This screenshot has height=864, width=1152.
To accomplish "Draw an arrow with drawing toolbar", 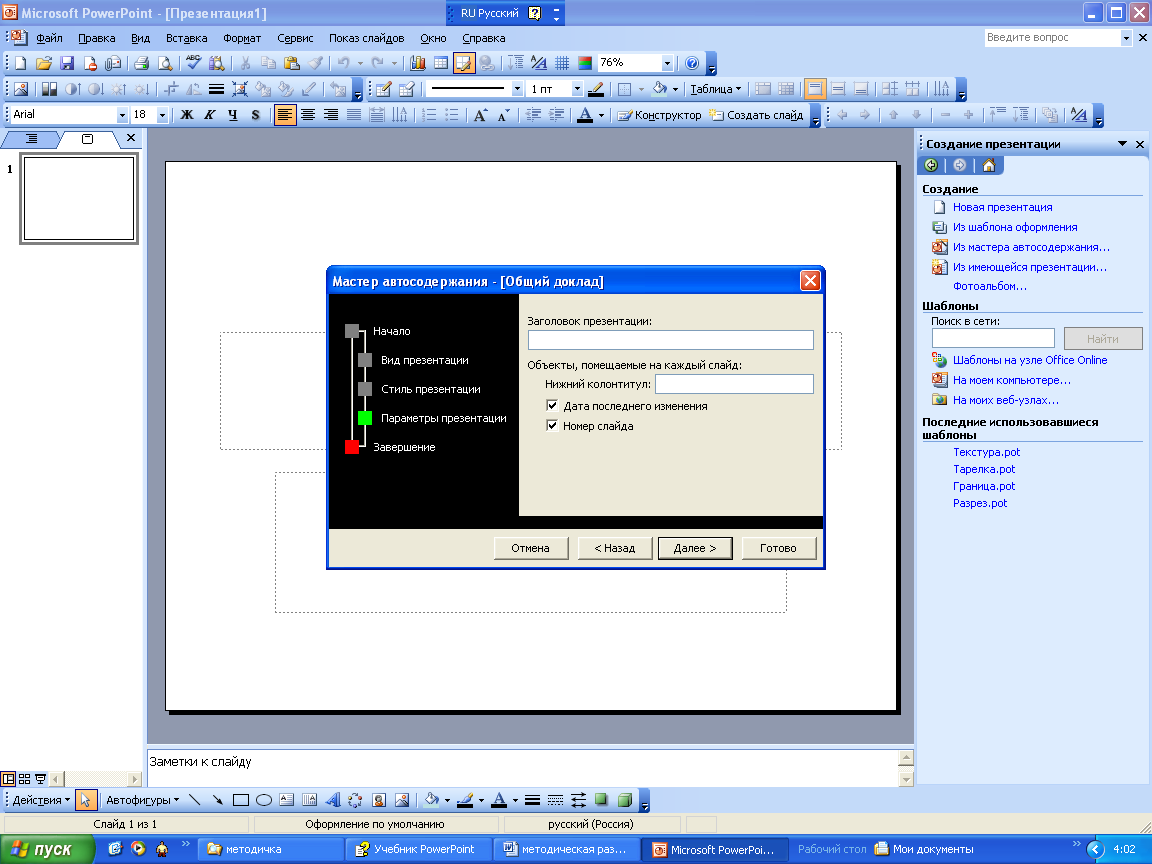I will (217, 800).
